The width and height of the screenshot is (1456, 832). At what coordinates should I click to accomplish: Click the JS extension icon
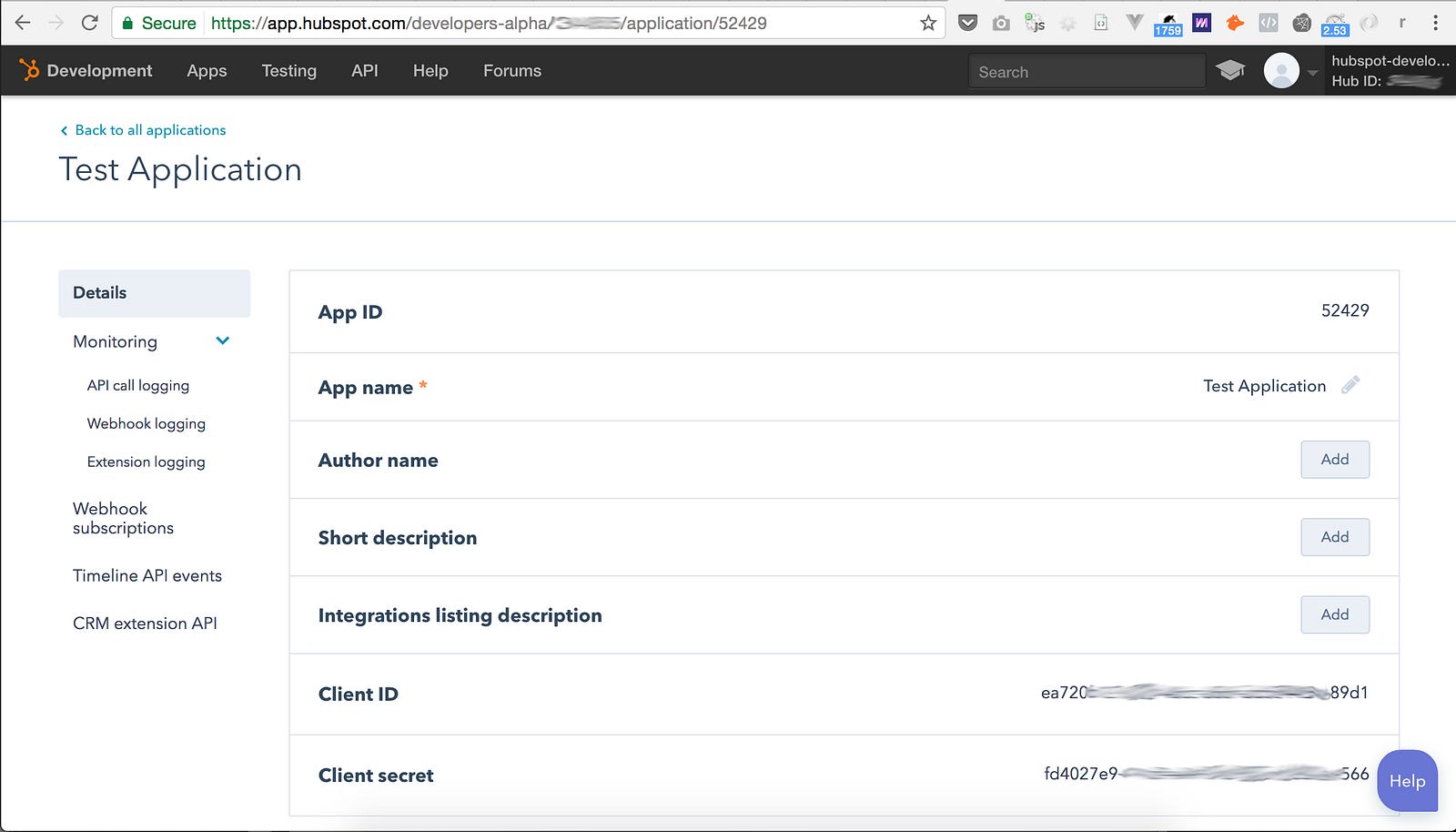(1035, 23)
